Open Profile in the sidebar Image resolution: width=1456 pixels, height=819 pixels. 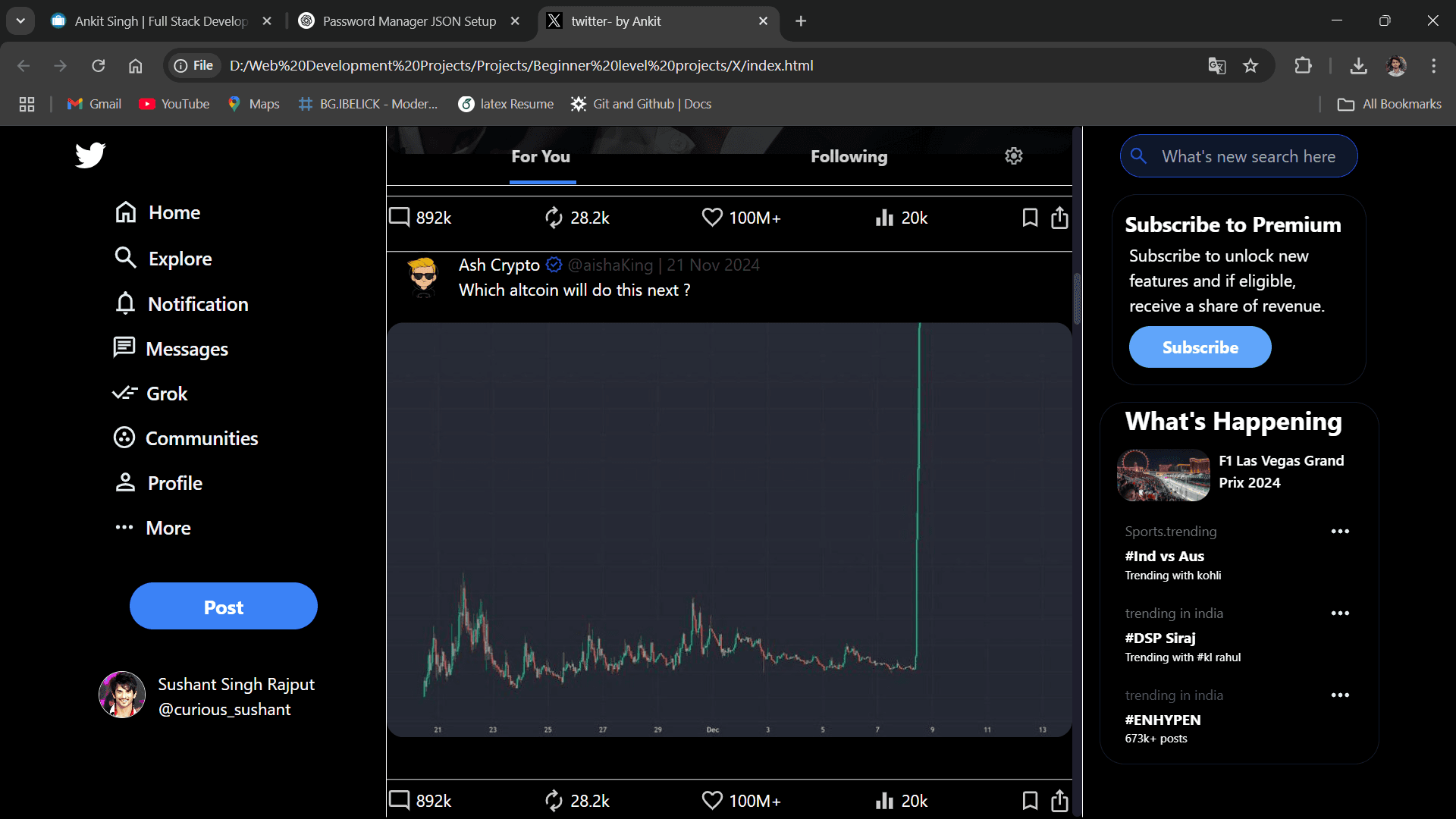(x=158, y=483)
